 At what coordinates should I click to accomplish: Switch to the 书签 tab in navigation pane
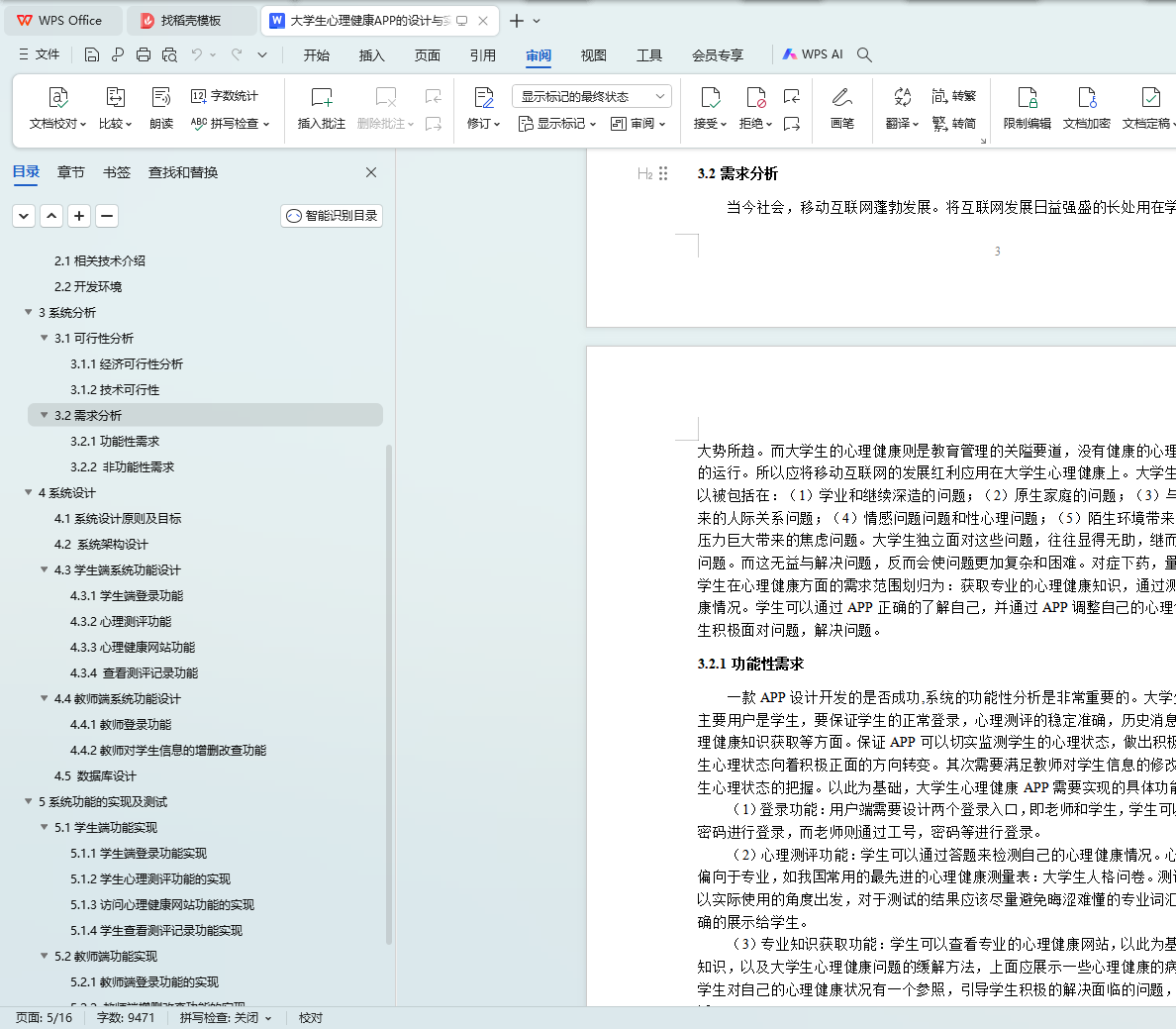point(116,172)
